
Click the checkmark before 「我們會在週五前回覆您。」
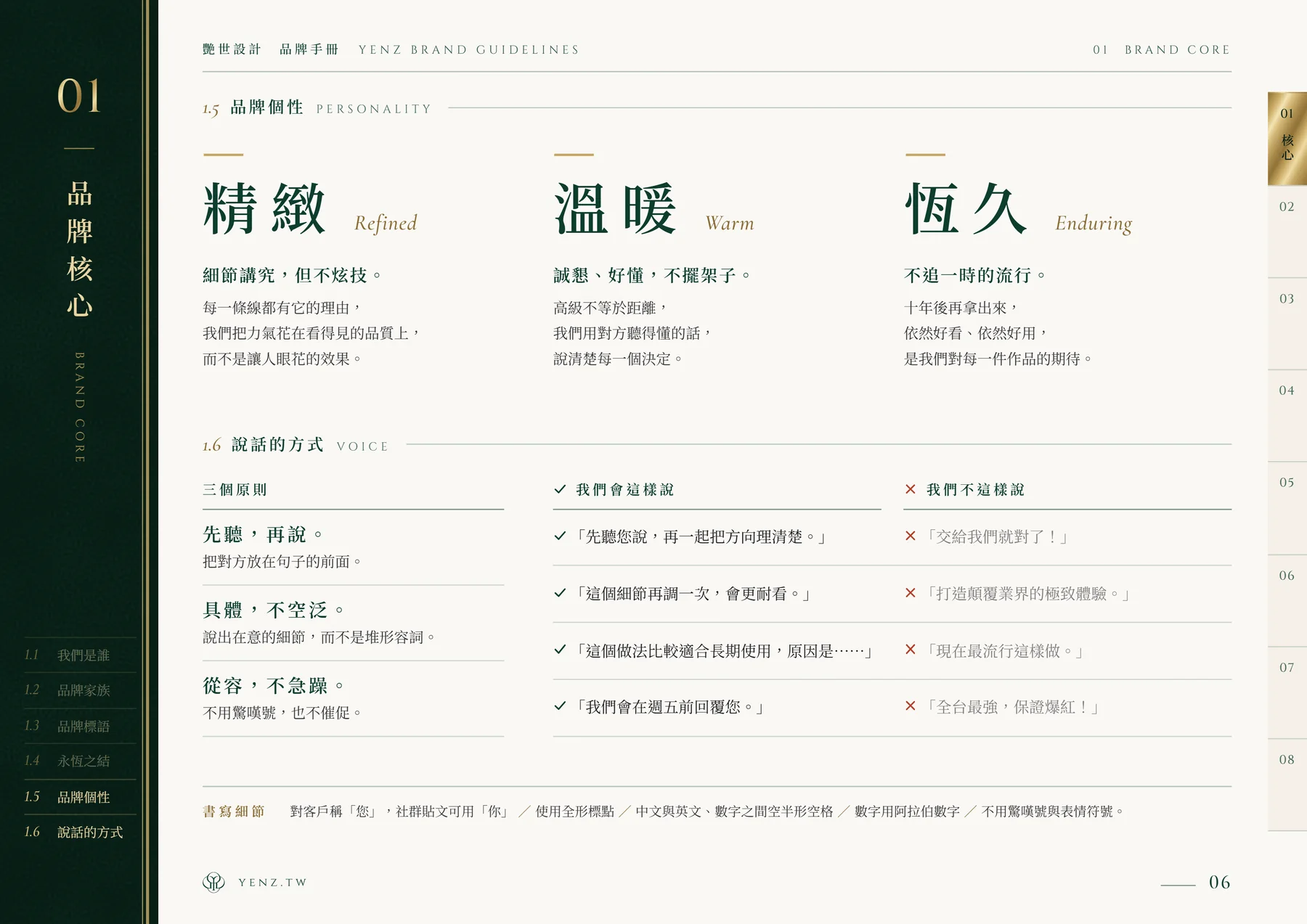[560, 706]
